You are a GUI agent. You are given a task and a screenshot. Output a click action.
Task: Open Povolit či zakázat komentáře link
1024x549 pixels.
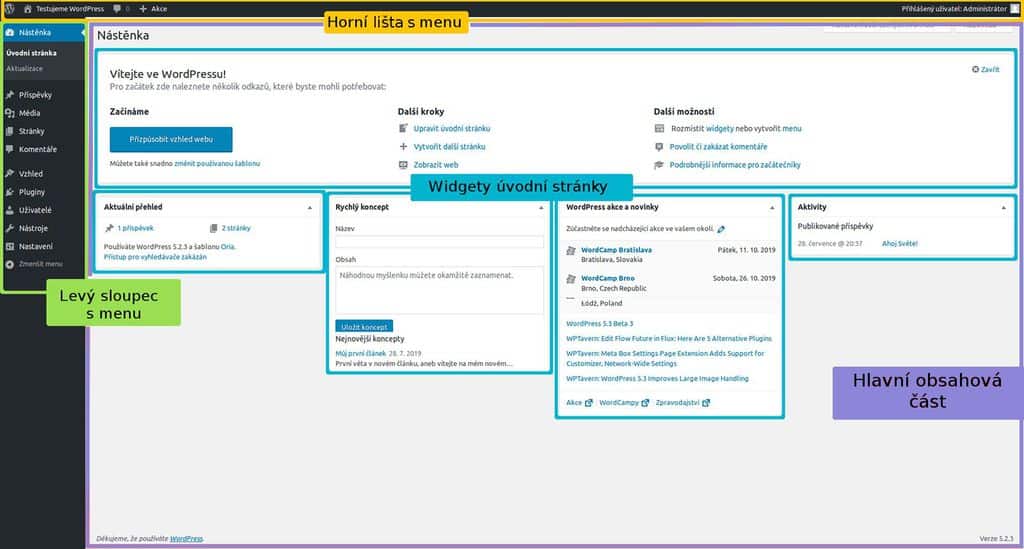coord(718,147)
